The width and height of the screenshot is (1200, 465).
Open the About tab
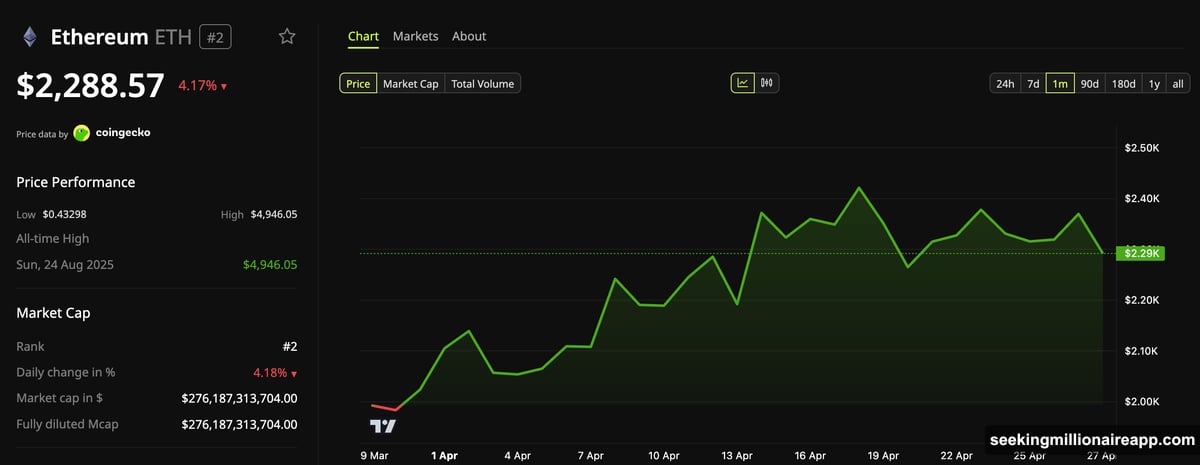click(x=469, y=36)
